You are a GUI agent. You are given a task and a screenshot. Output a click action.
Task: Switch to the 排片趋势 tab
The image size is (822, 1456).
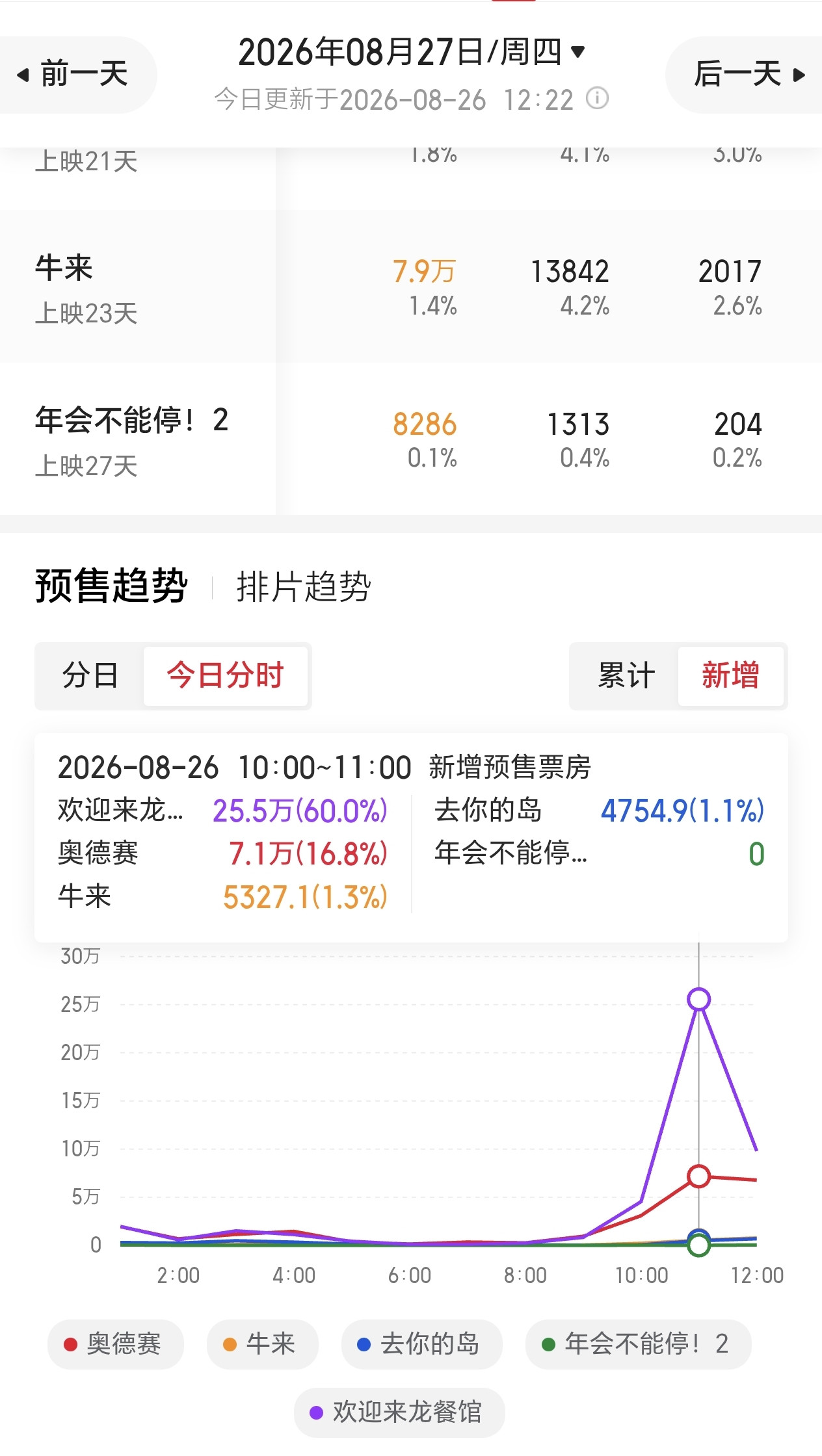pos(304,587)
